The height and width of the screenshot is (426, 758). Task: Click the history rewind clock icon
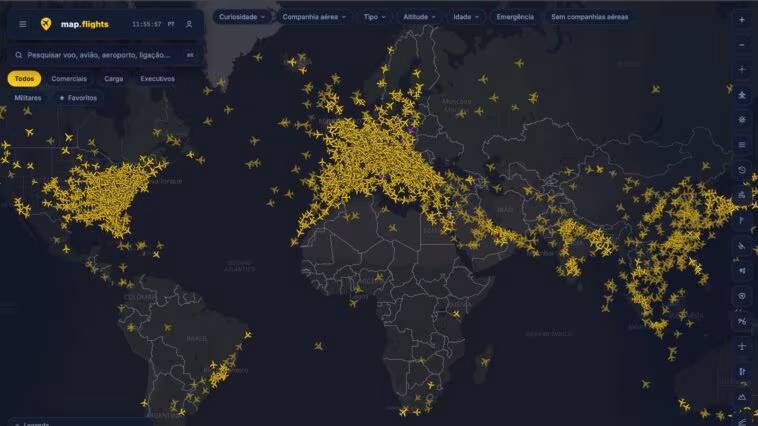pos(742,170)
